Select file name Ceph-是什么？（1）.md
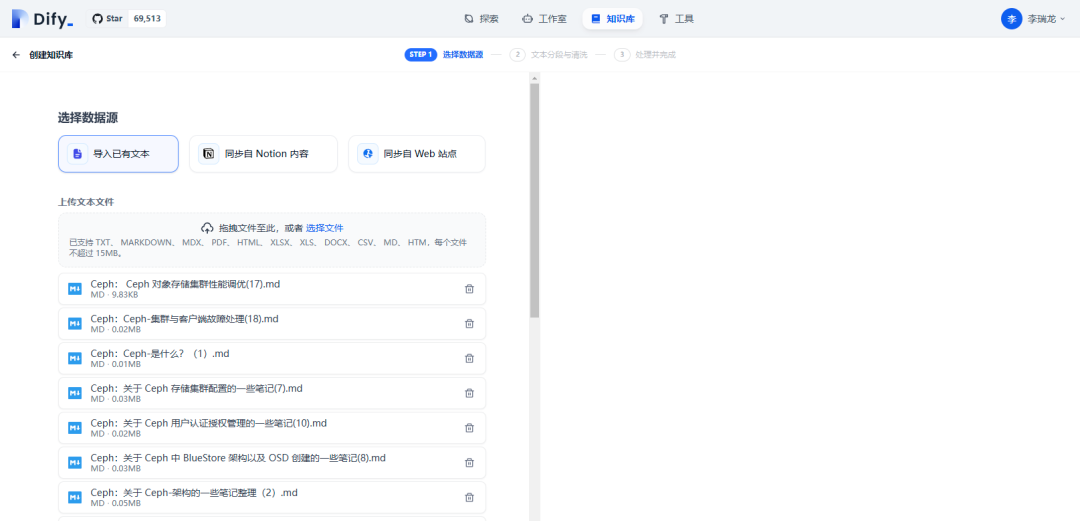The height and width of the screenshot is (521, 1080). (160, 354)
